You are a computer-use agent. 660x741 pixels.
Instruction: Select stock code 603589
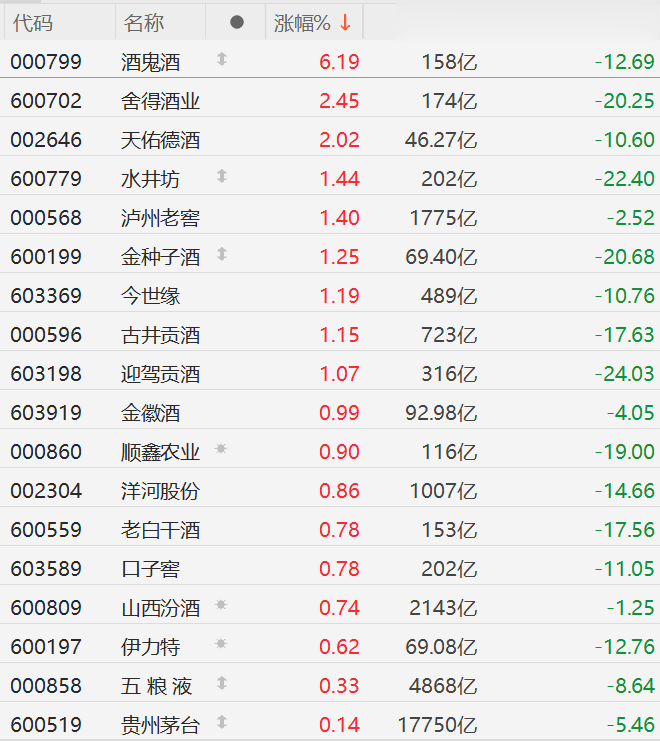tap(46, 569)
